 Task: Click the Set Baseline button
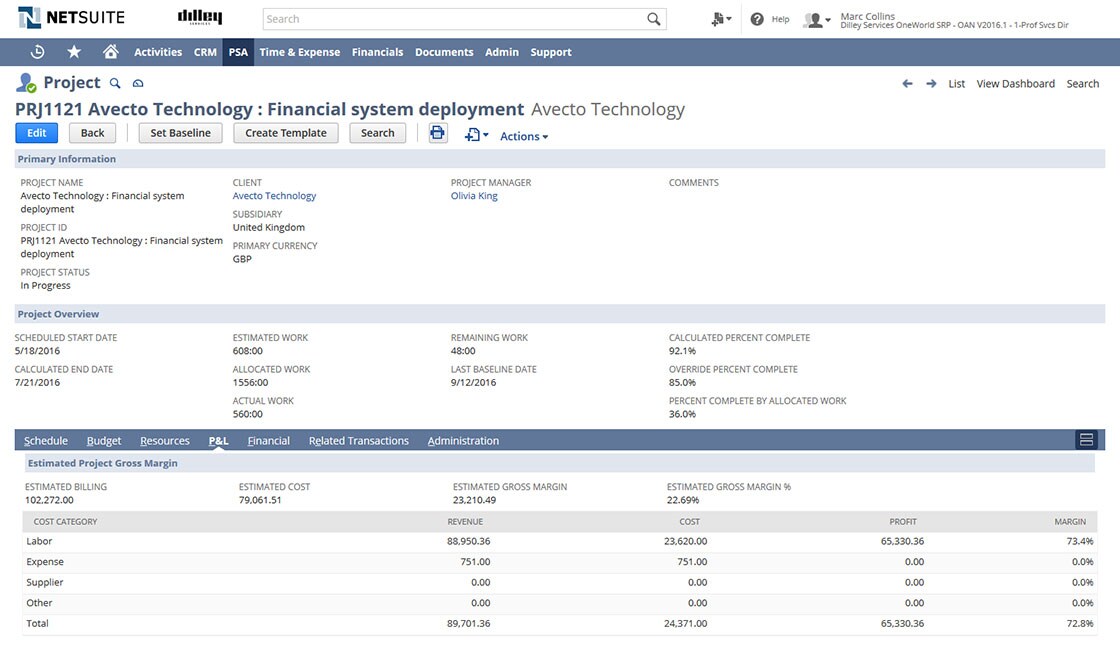(x=180, y=133)
